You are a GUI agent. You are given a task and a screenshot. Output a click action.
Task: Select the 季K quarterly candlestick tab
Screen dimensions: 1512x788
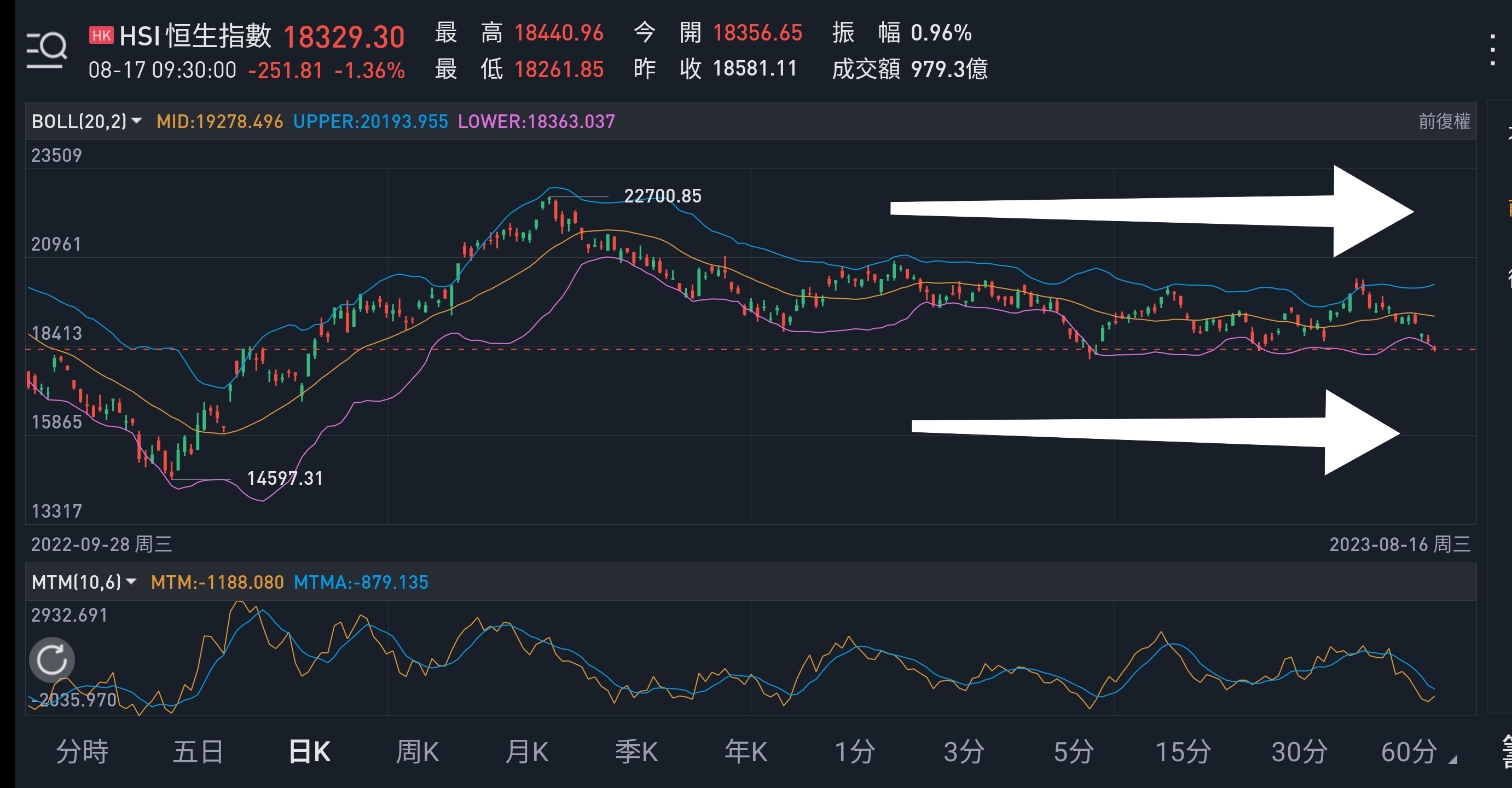(636, 752)
